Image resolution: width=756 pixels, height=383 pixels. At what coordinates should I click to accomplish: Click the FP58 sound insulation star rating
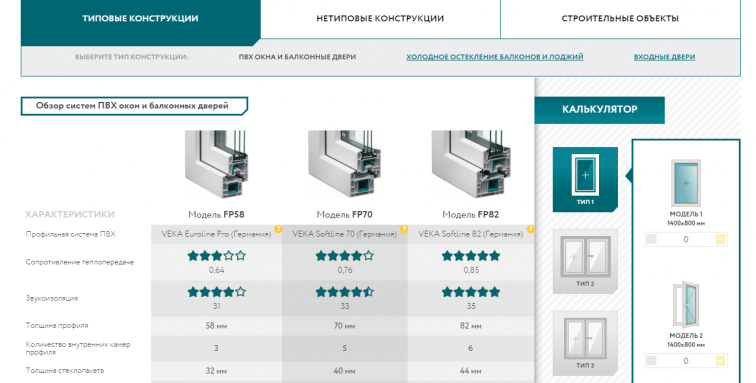[x=216, y=292]
